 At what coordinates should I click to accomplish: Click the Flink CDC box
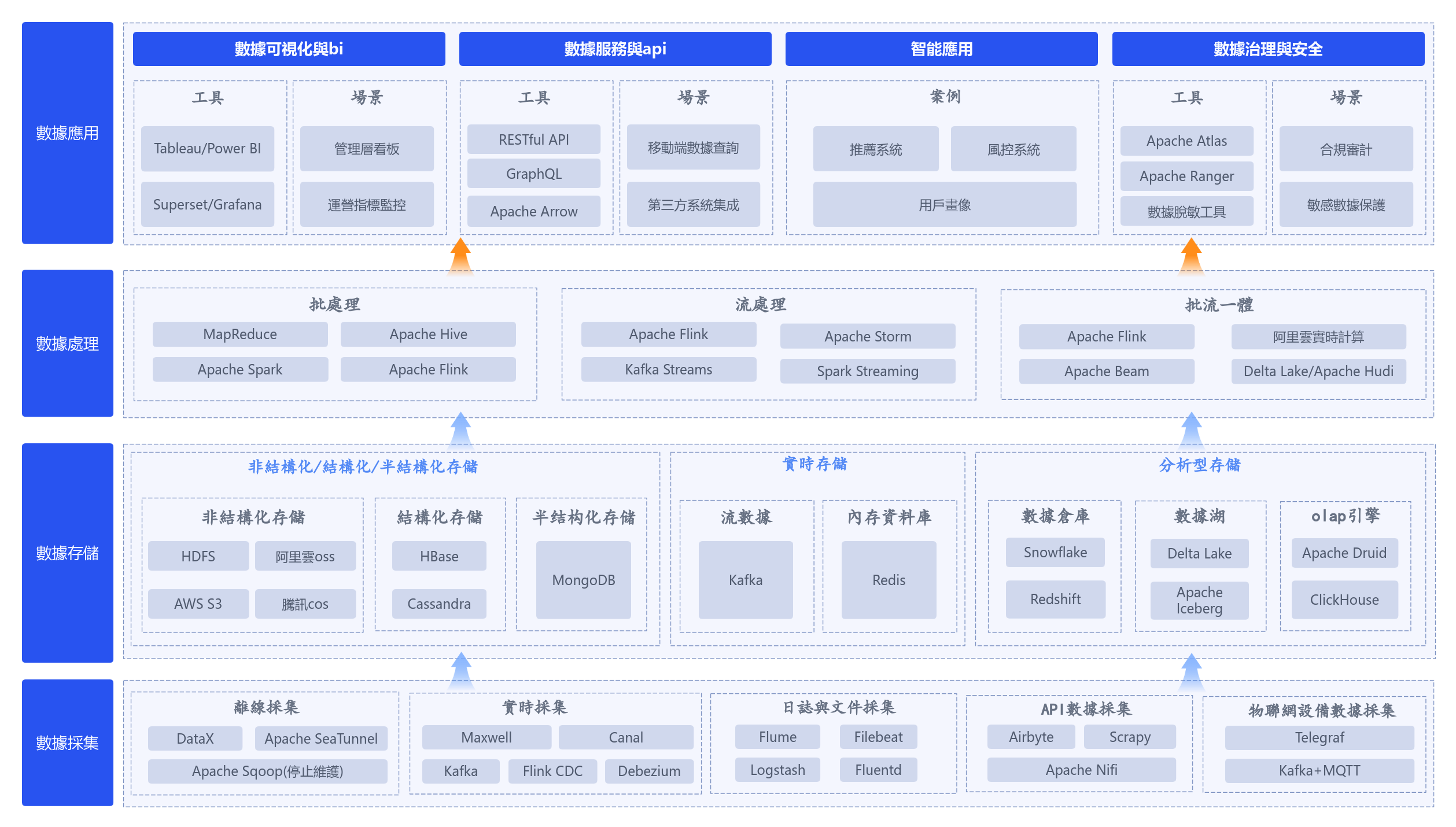click(552, 771)
